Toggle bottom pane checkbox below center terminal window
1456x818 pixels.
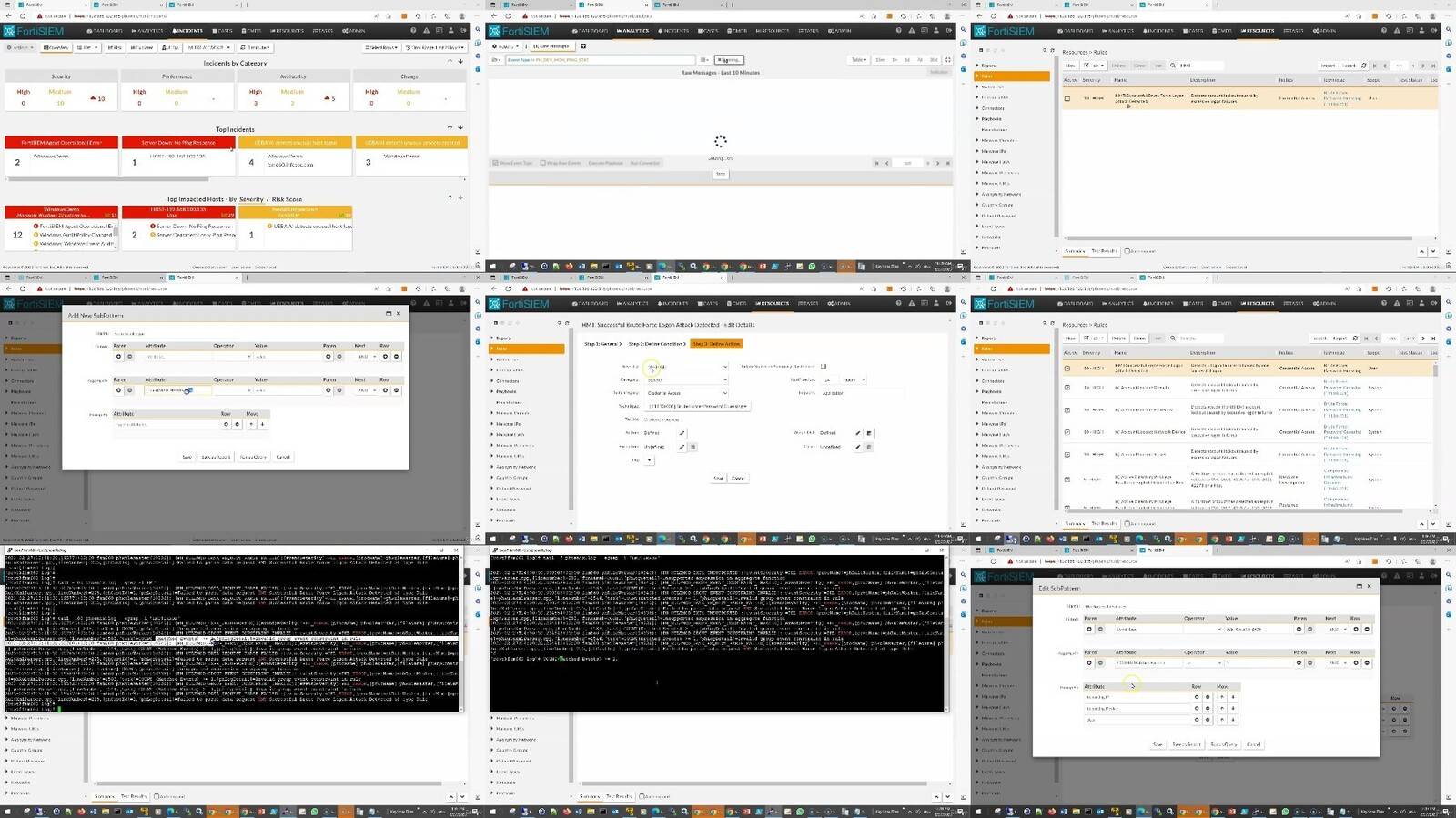click(x=642, y=796)
